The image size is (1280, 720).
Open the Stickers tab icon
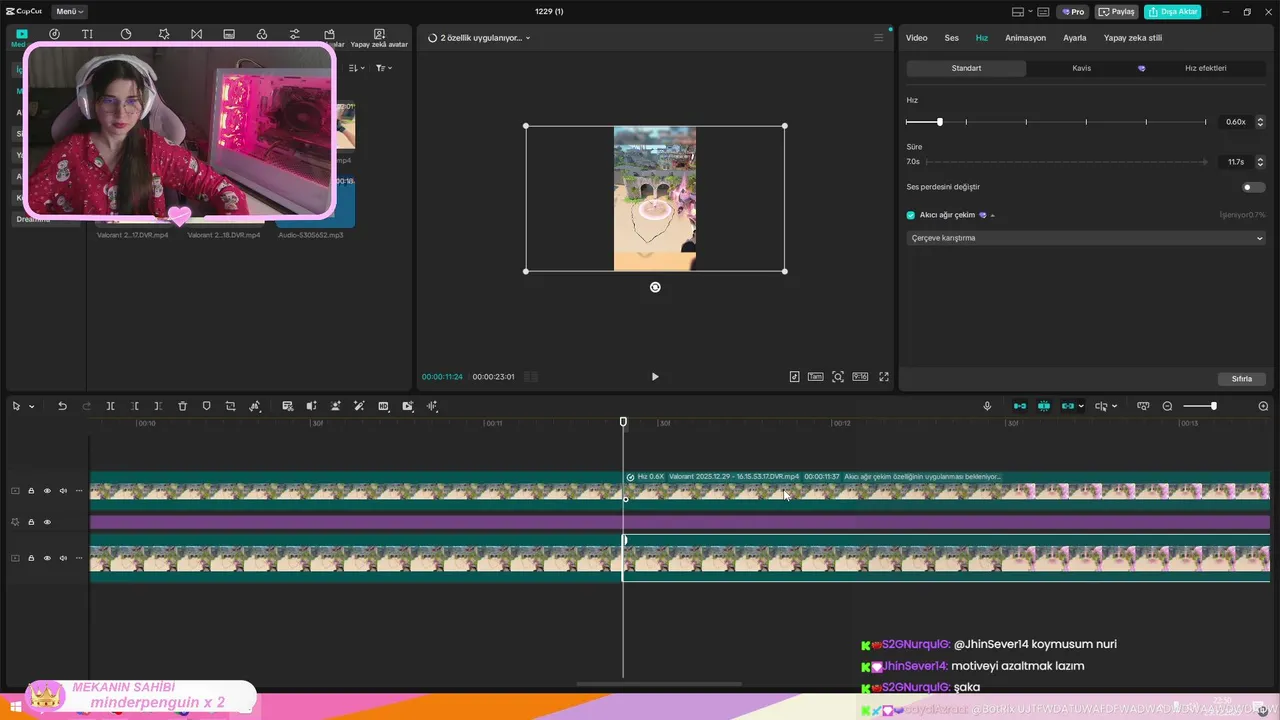click(126, 34)
